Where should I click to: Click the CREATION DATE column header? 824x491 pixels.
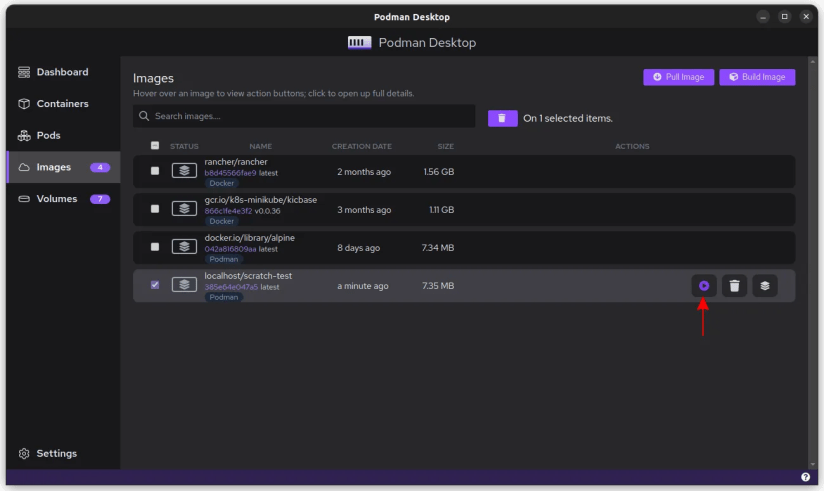pyautogui.click(x=362, y=146)
